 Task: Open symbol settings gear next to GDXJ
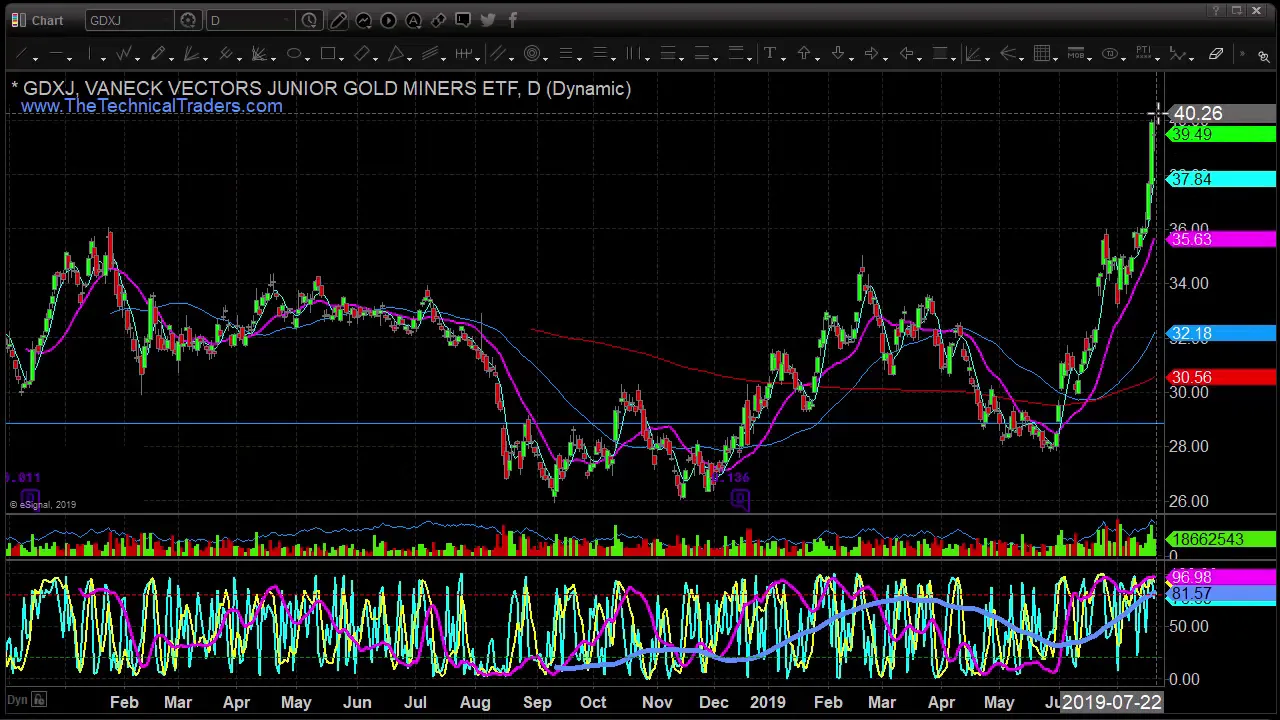[x=188, y=20]
